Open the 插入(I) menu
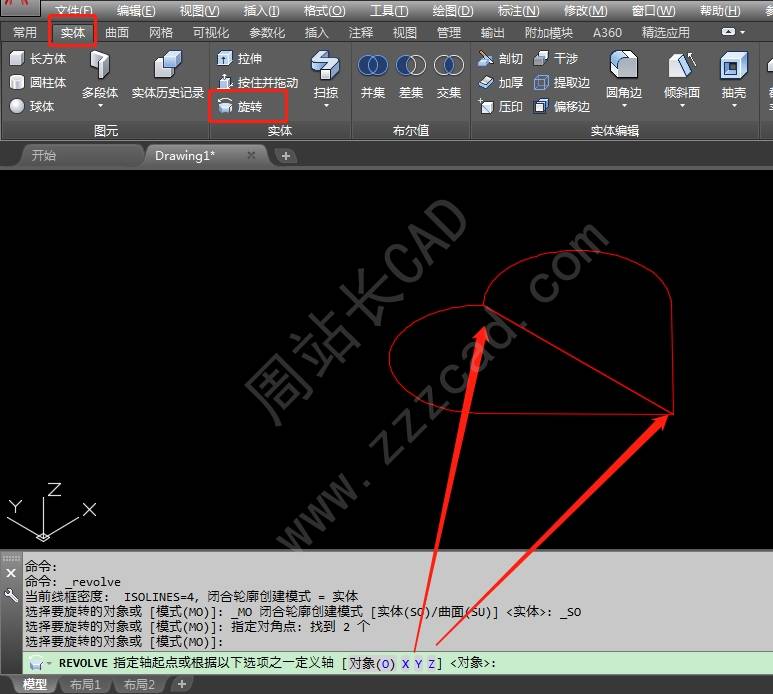Screen dimensions: 773x694 261,10
